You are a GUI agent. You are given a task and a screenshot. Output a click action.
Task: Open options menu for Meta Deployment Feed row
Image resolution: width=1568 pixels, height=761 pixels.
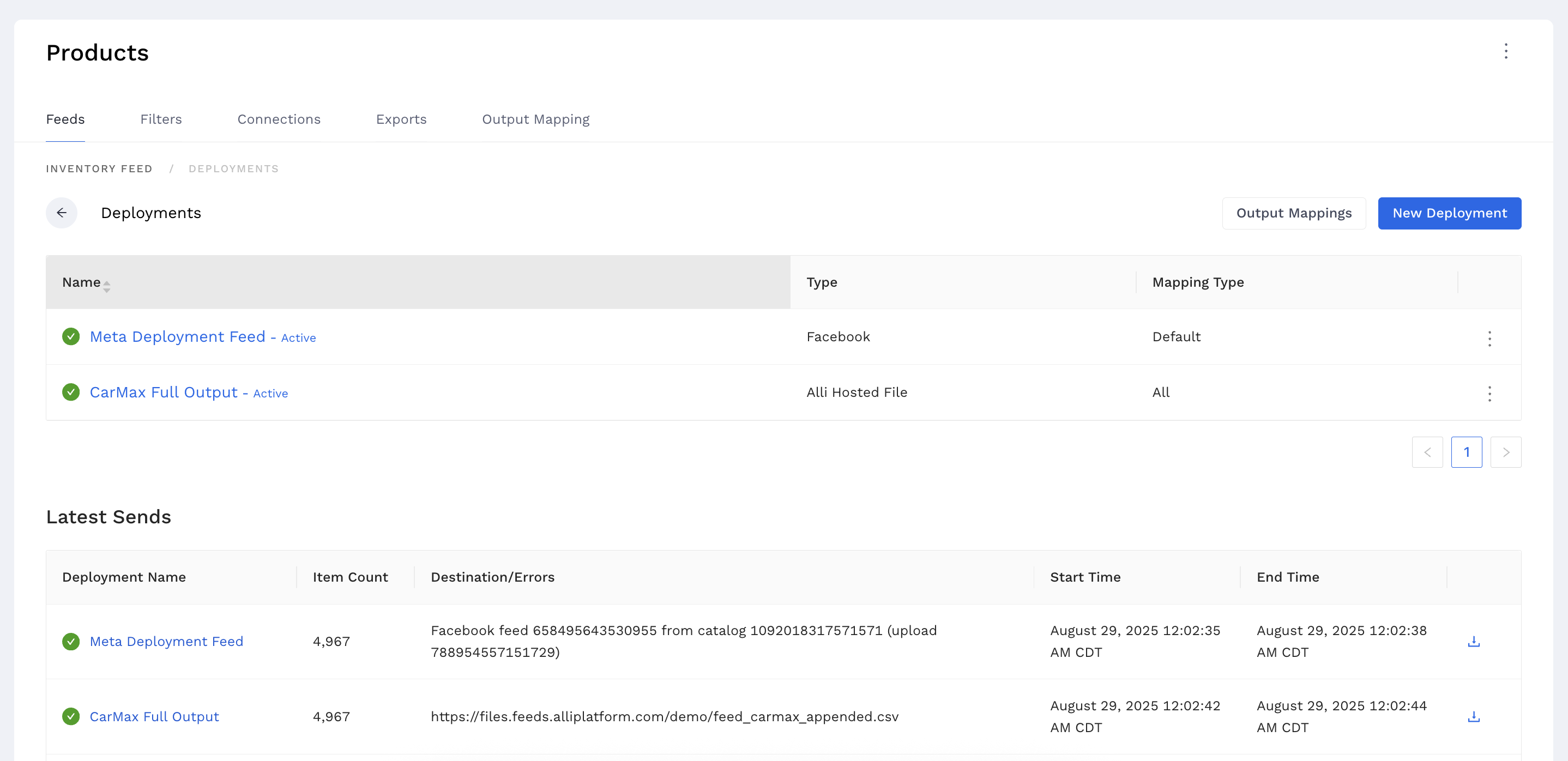pyautogui.click(x=1489, y=339)
